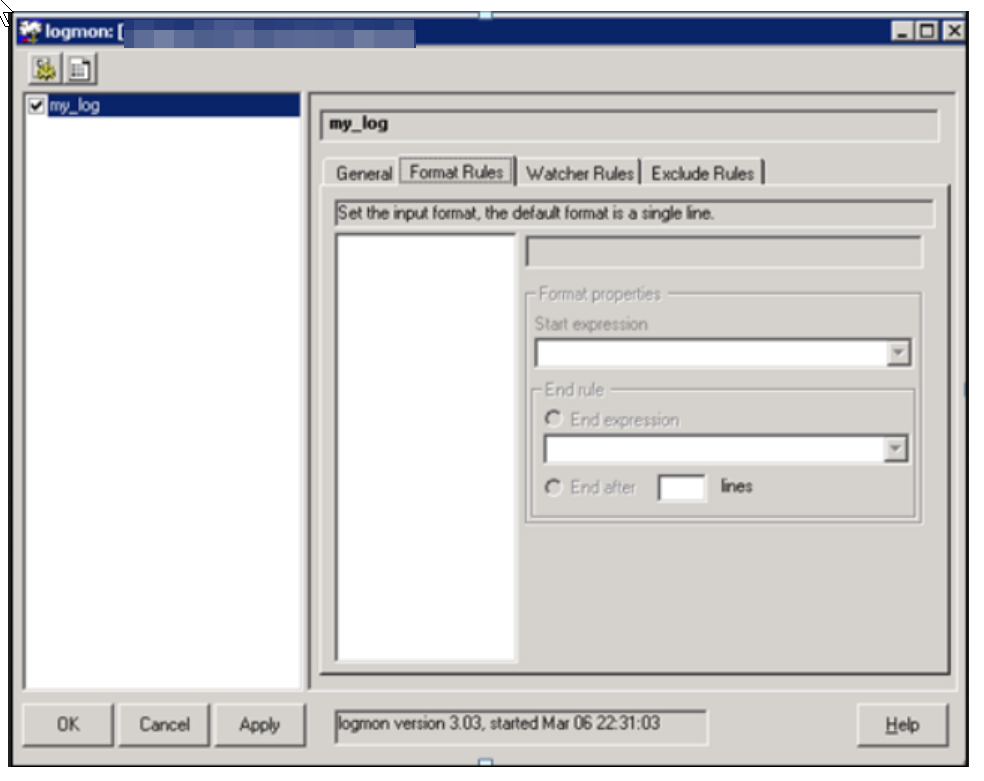Image resolution: width=984 pixels, height=781 pixels.
Task: Click the Apply button
Action: 260,725
